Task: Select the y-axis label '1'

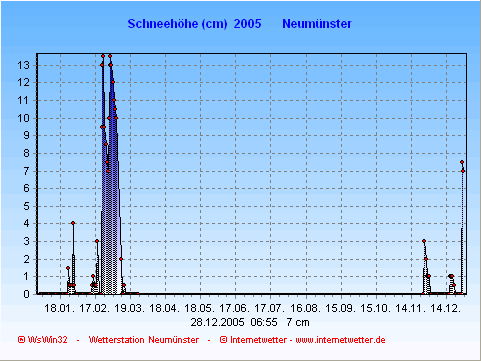Action: coord(27,277)
